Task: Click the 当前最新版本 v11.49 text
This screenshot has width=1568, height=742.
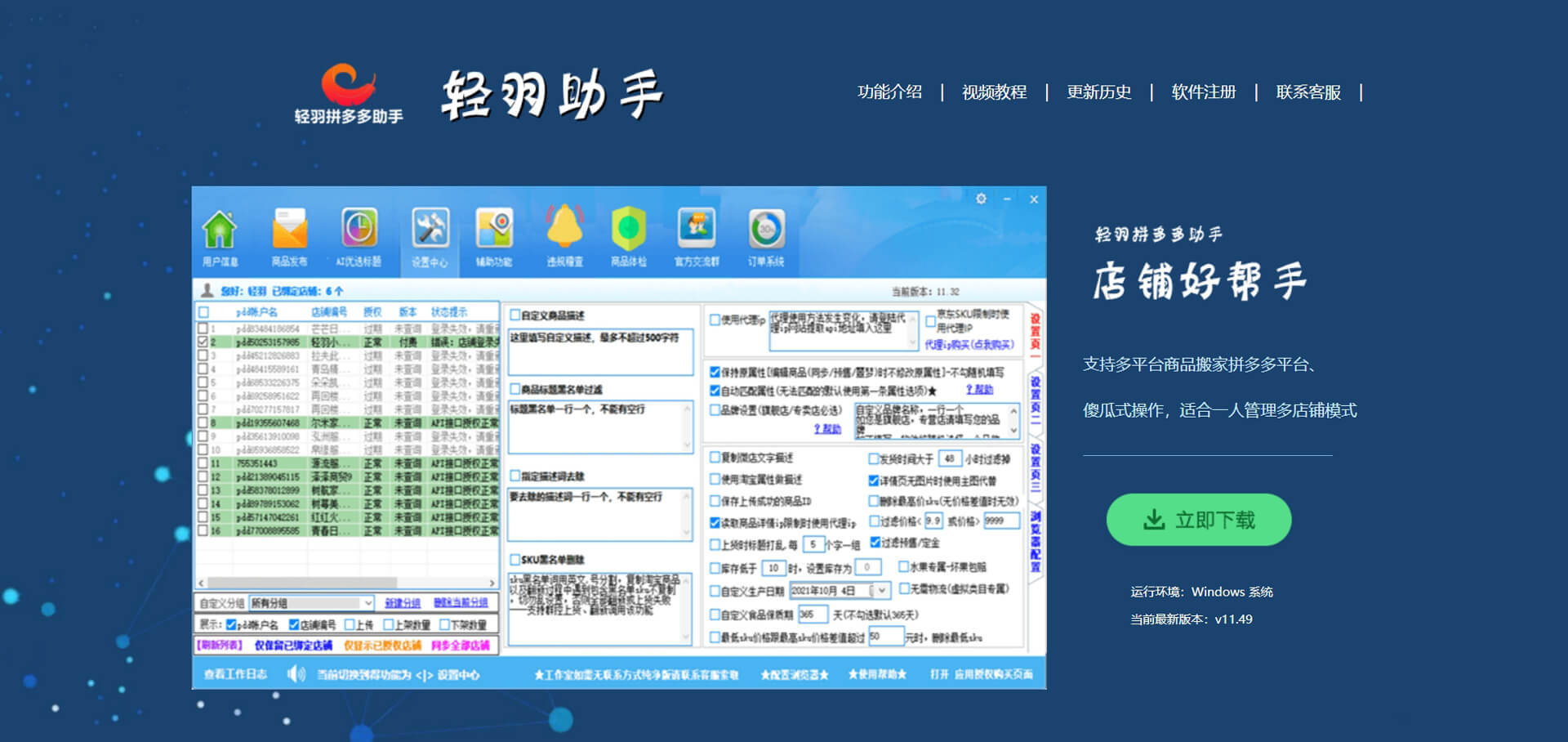Action: pyautogui.click(x=1192, y=619)
